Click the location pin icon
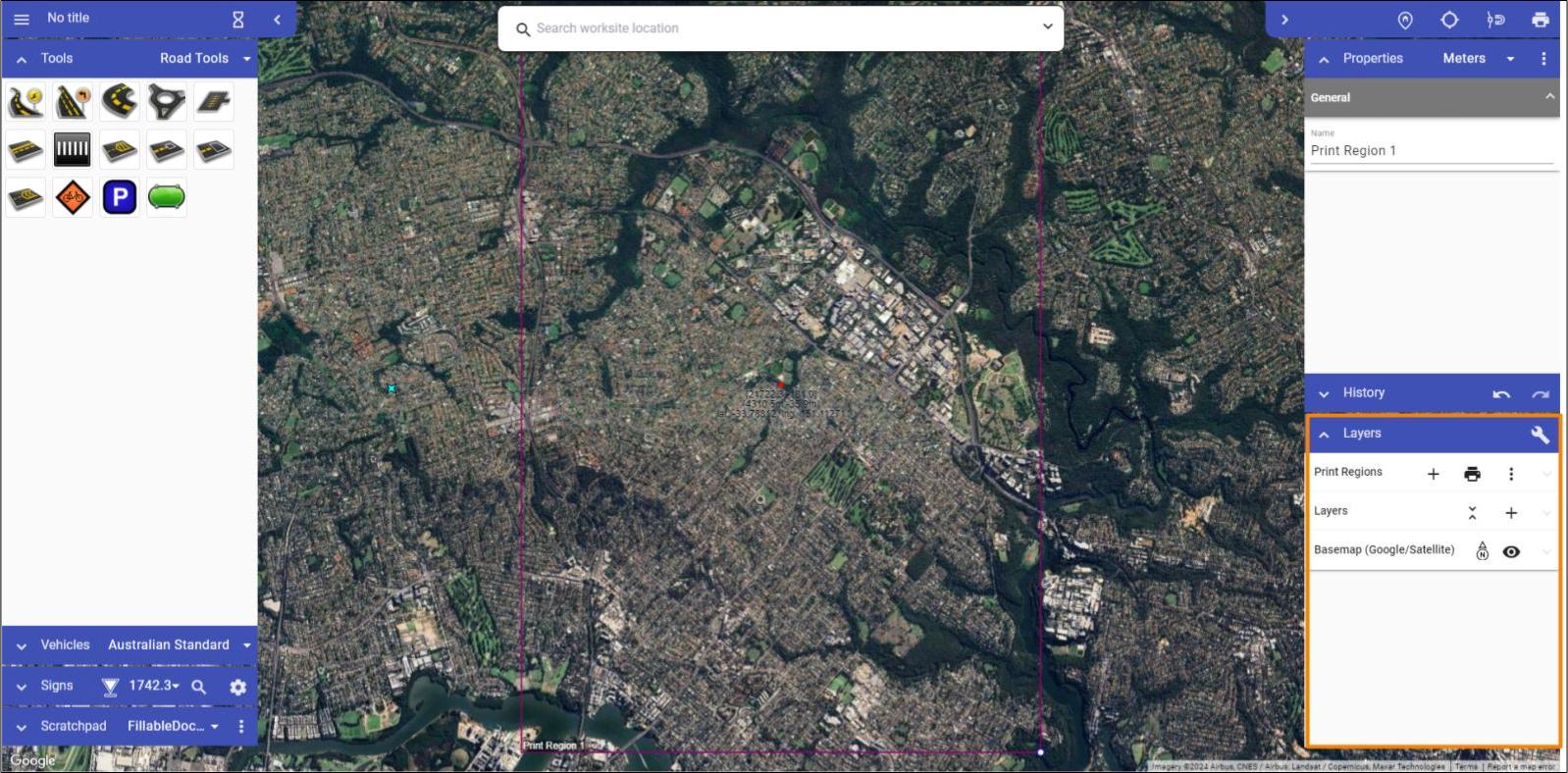 1405,20
